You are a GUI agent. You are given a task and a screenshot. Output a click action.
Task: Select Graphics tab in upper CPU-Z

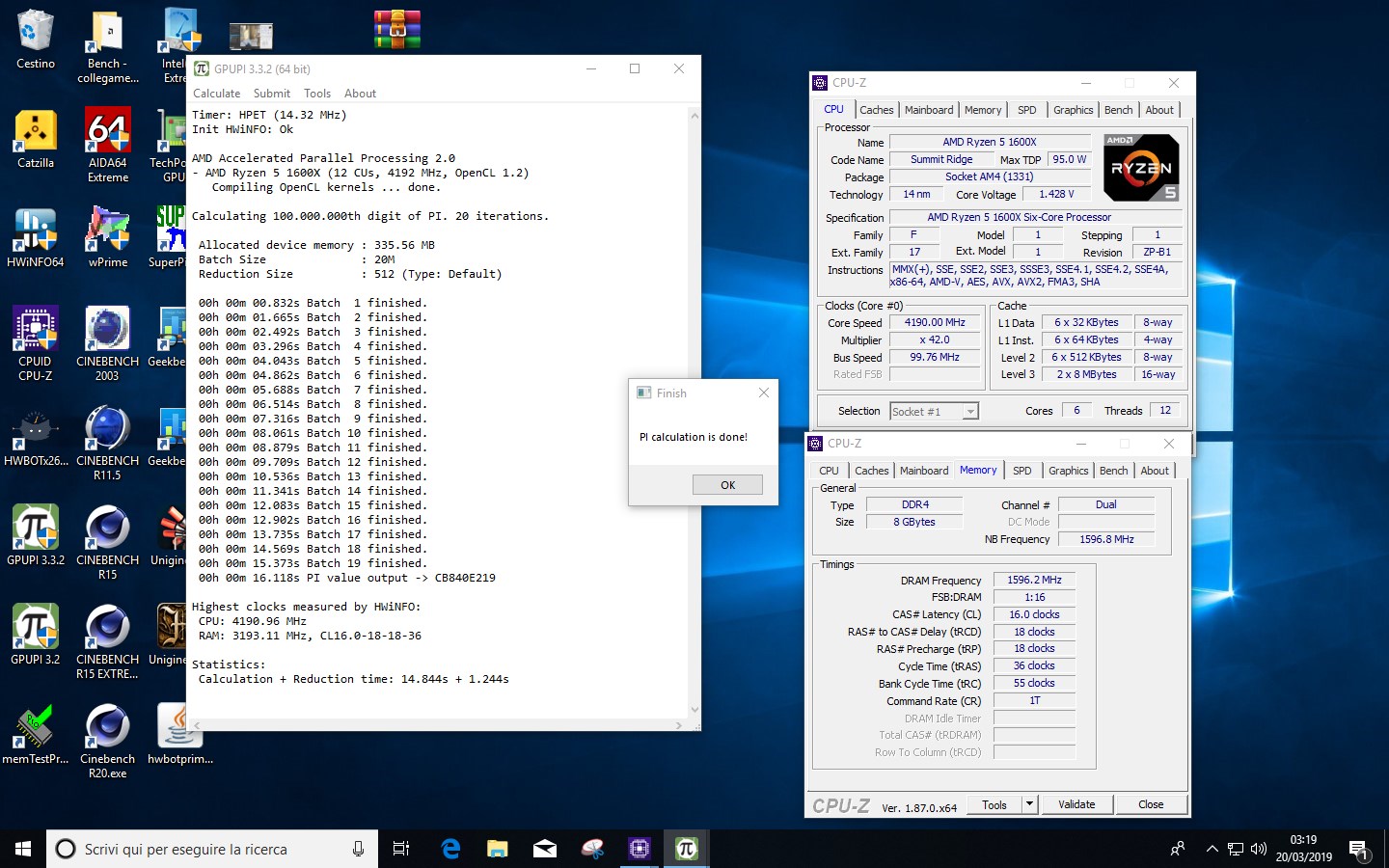[x=1074, y=110]
